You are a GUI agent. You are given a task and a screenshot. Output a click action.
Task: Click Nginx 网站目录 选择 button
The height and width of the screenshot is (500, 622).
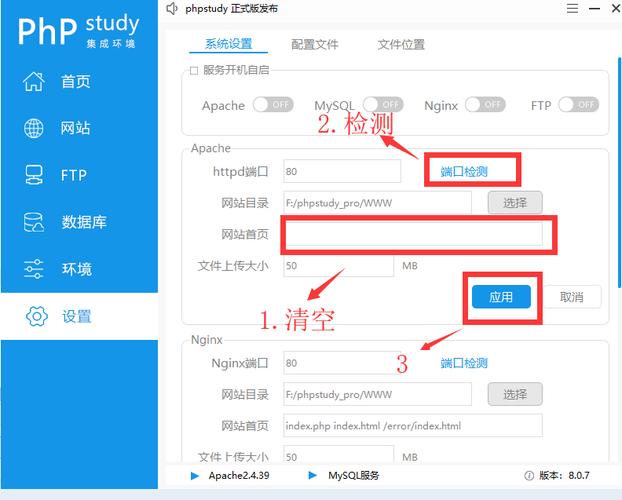[x=515, y=394]
